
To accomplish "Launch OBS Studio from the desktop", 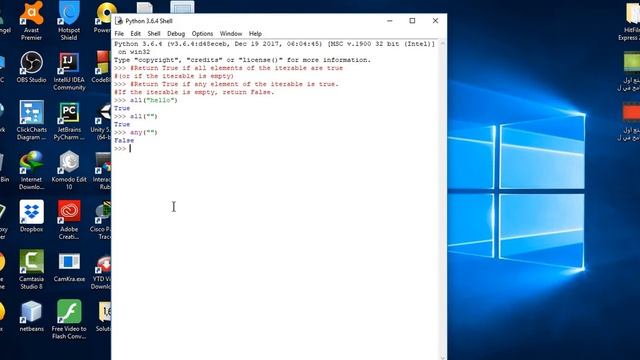I will click(31, 67).
